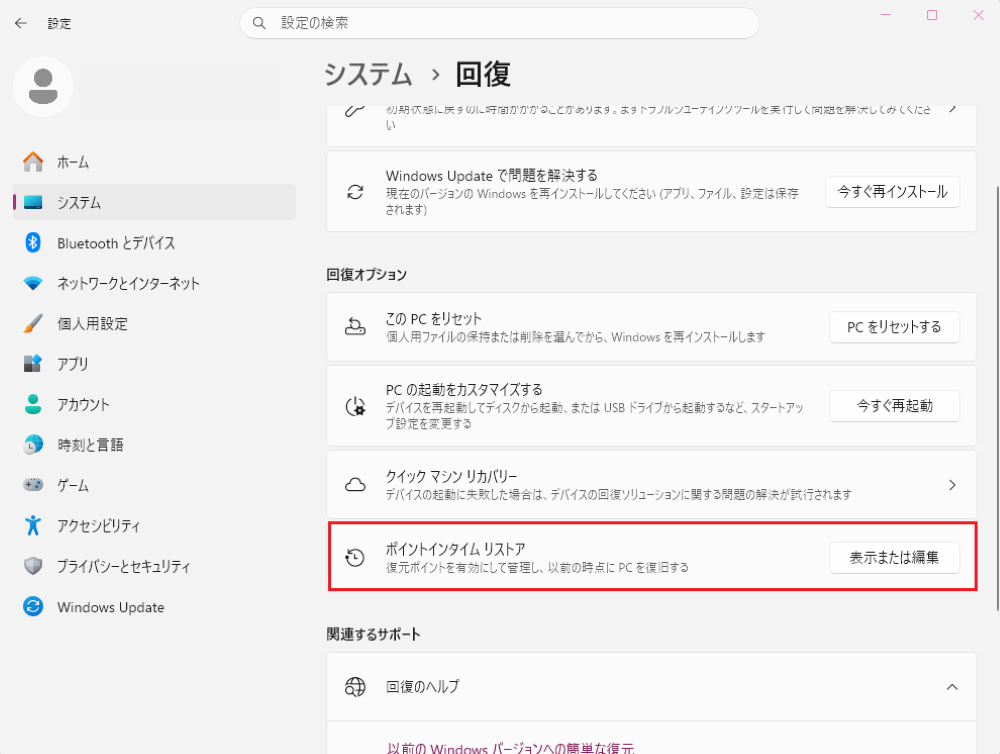Click the 設定の検索 search field
Screen dimensions: 1000x754
(x=499, y=23)
